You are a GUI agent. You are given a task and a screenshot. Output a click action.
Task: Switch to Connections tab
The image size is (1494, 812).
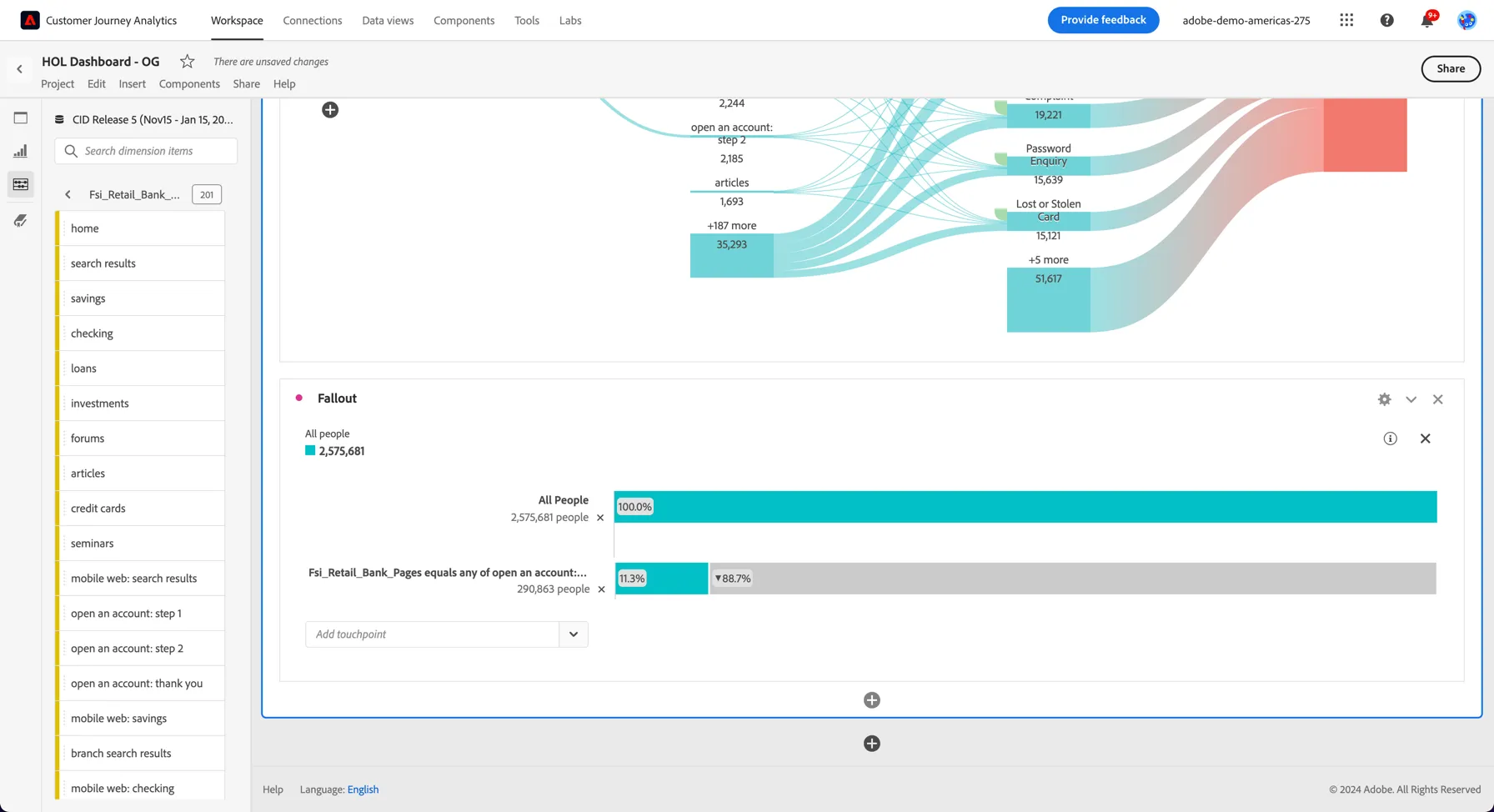(x=313, y=20)
